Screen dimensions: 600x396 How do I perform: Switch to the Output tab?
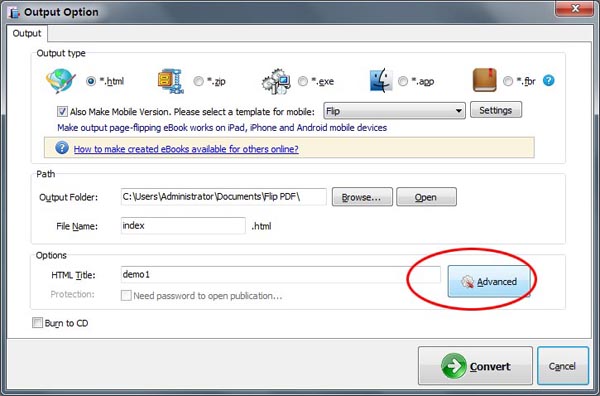(27, 33)
